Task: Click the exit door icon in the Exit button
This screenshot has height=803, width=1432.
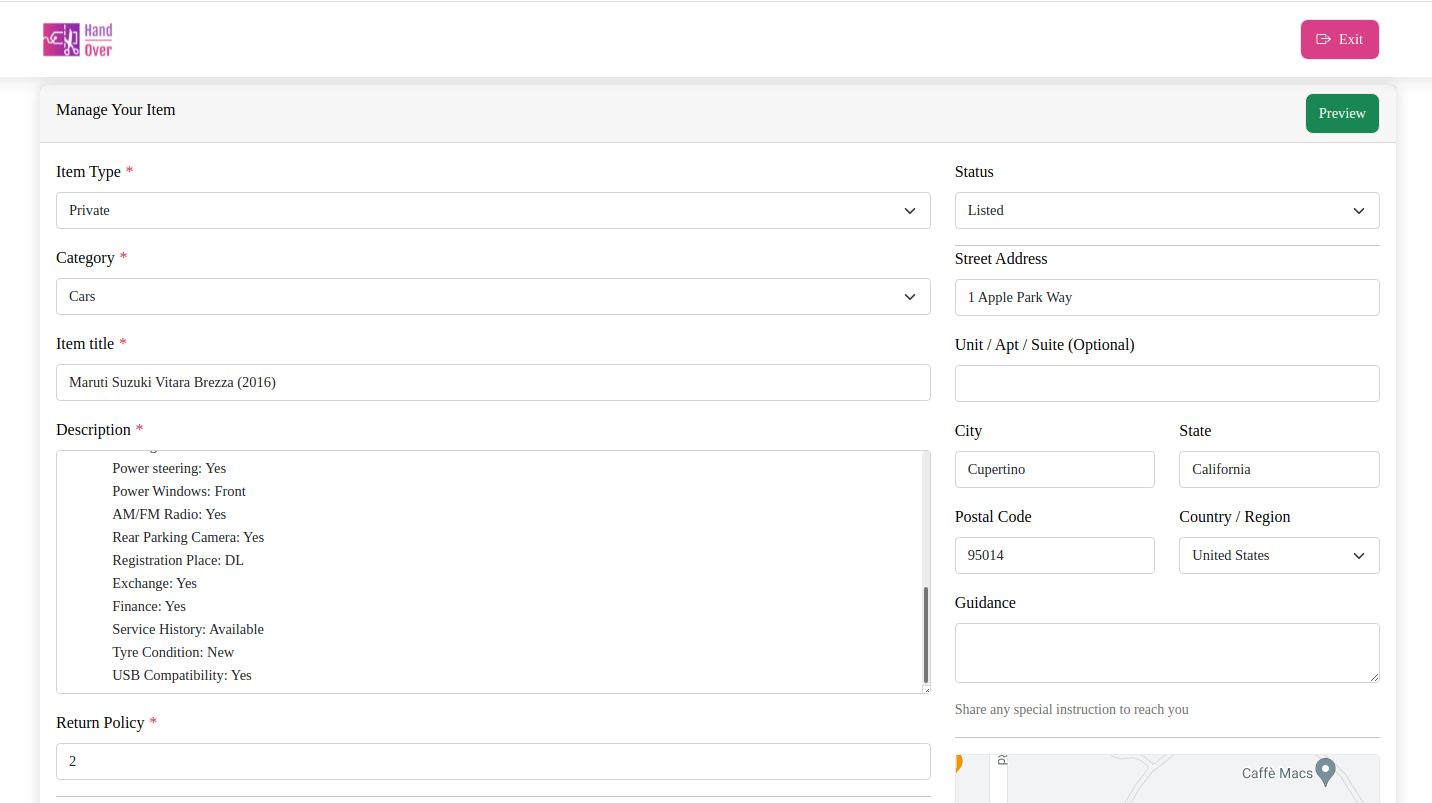Action: pos(1322,39)
